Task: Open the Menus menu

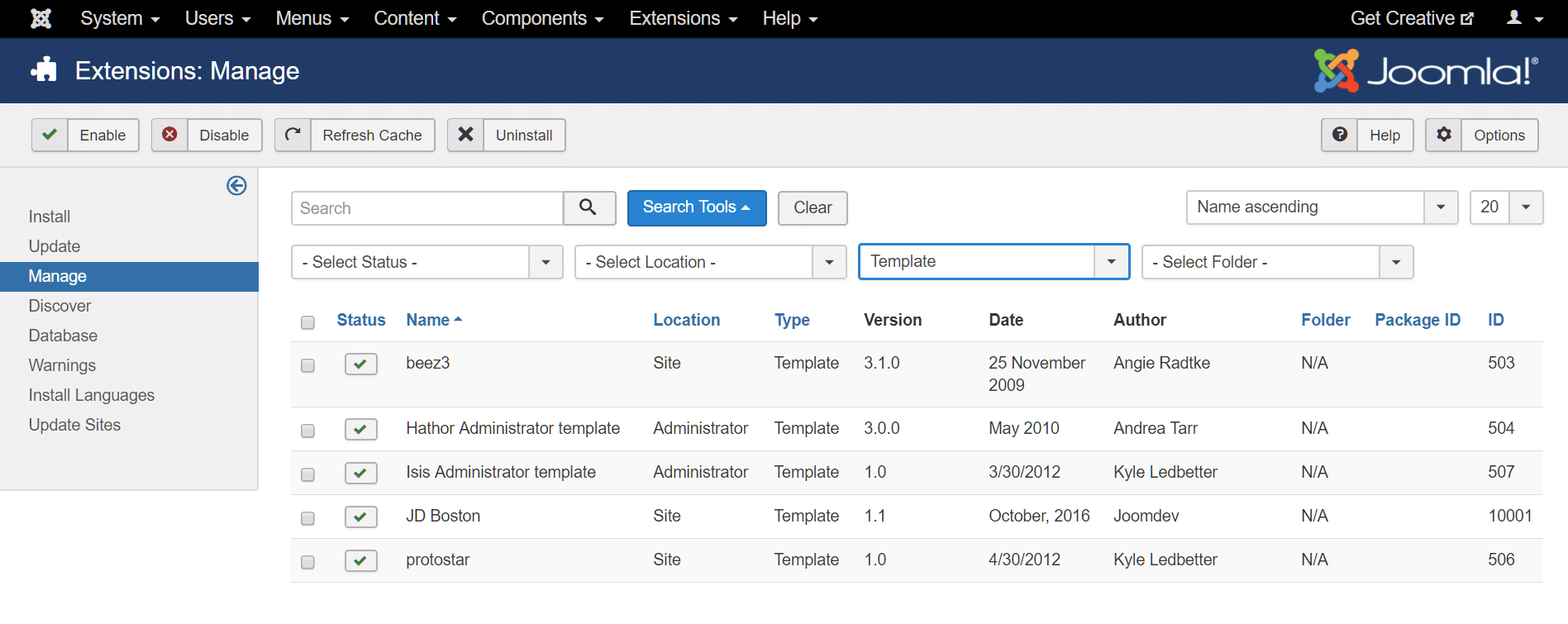Action: pyautogui.click(x=312, y=18)
